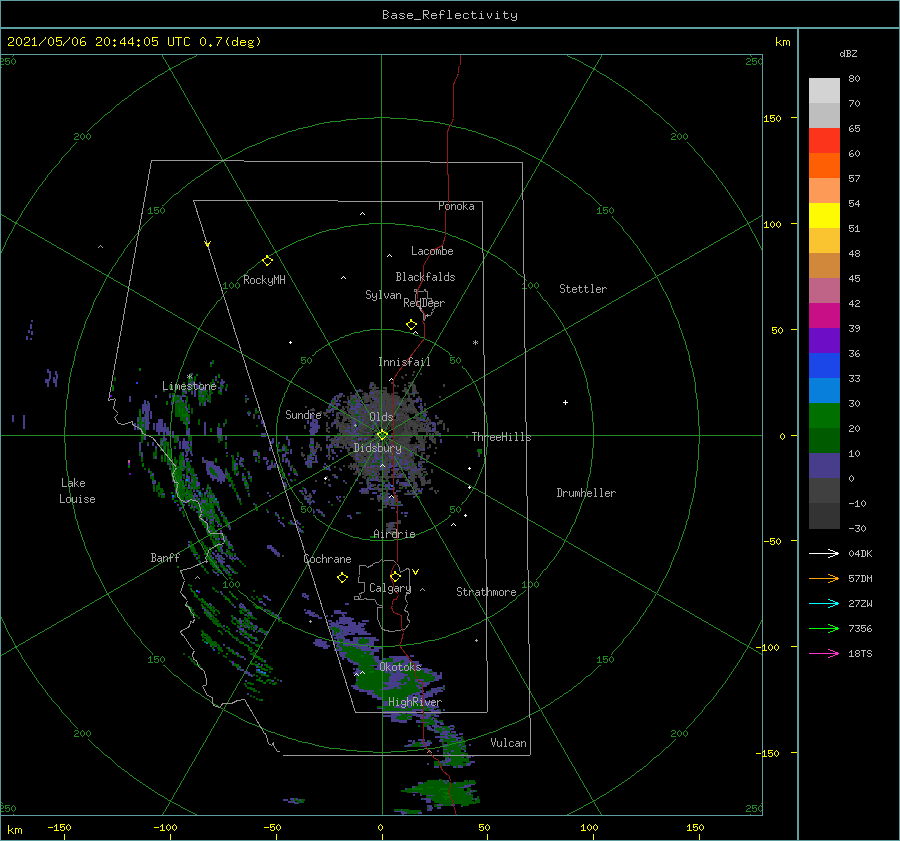Click the Olds city label
The width and height of the screenshot is (900, 841).
pyautogui.click(x=381, y=417)
